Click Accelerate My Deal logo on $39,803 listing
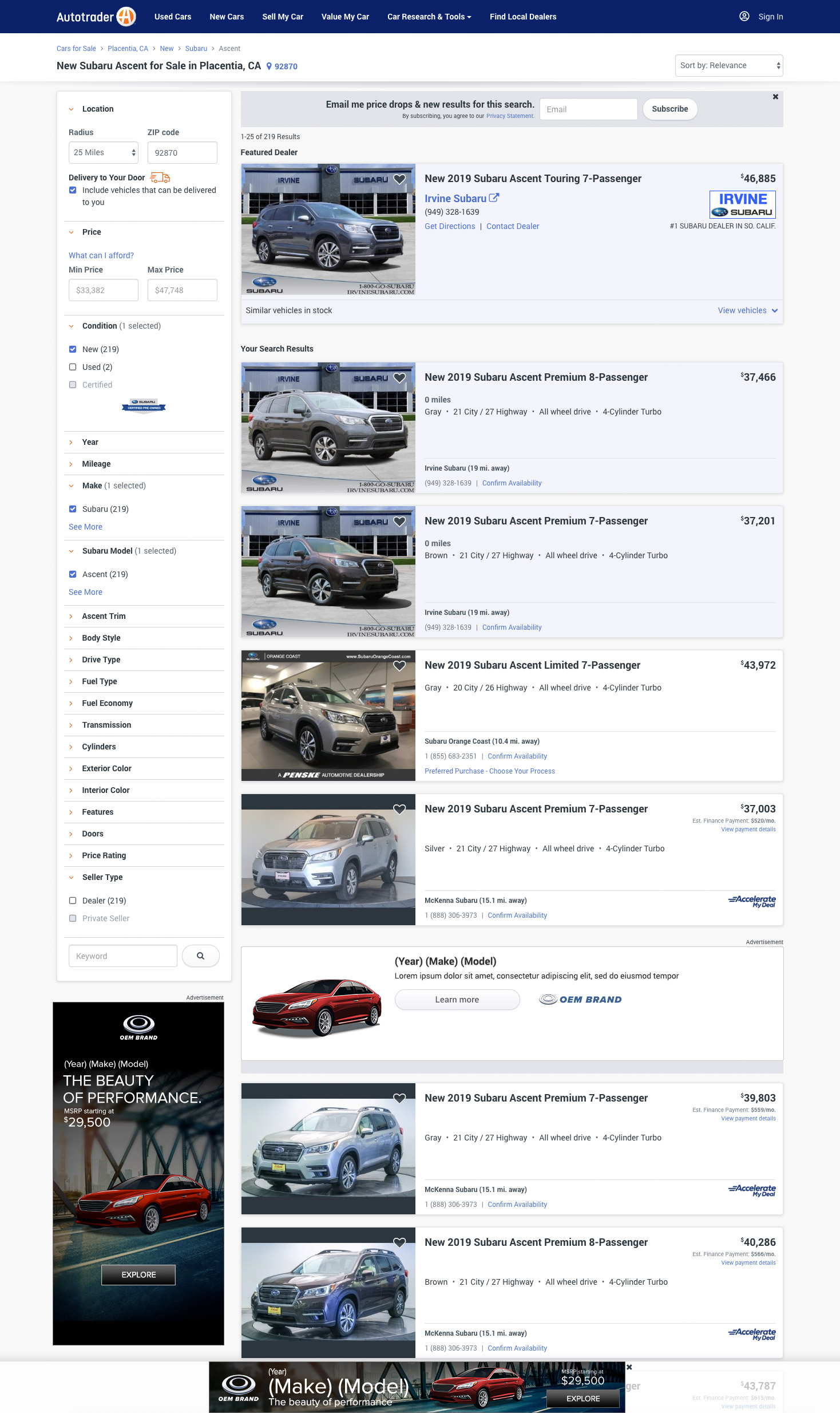Viewport: 840px width, 1413px height. click(752, 1190)
